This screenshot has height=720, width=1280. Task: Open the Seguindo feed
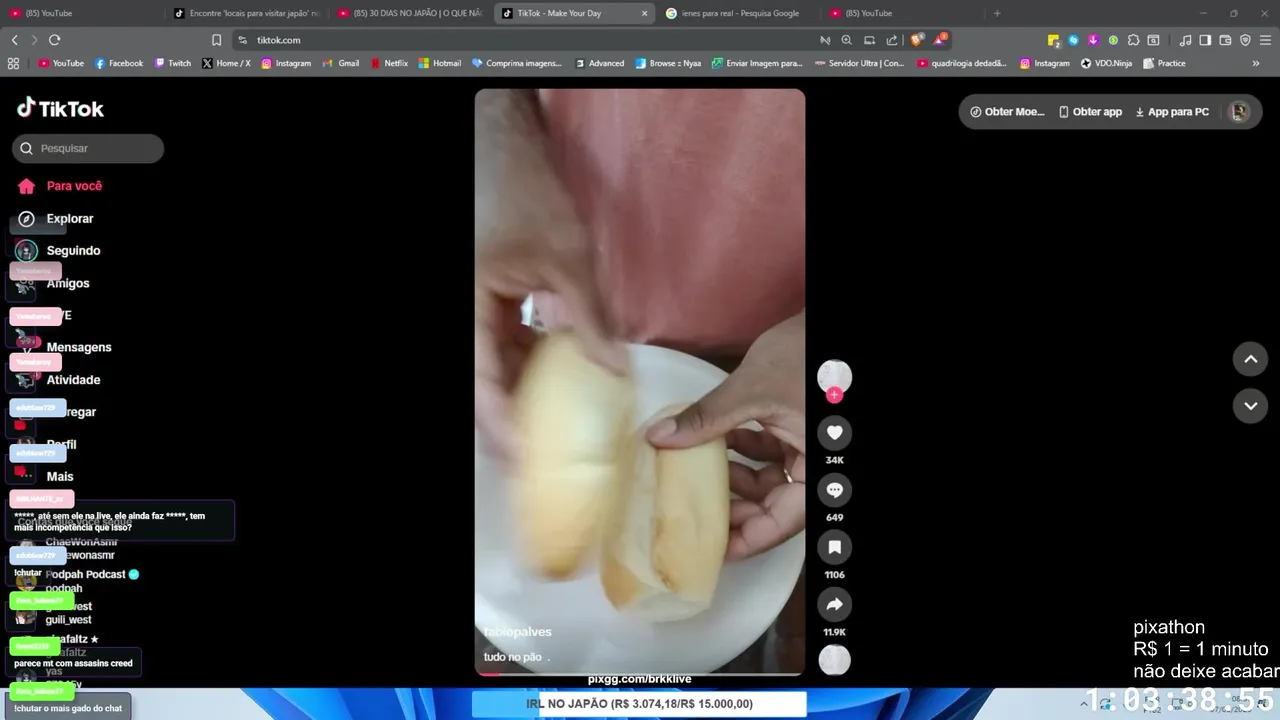pos(60,251)
